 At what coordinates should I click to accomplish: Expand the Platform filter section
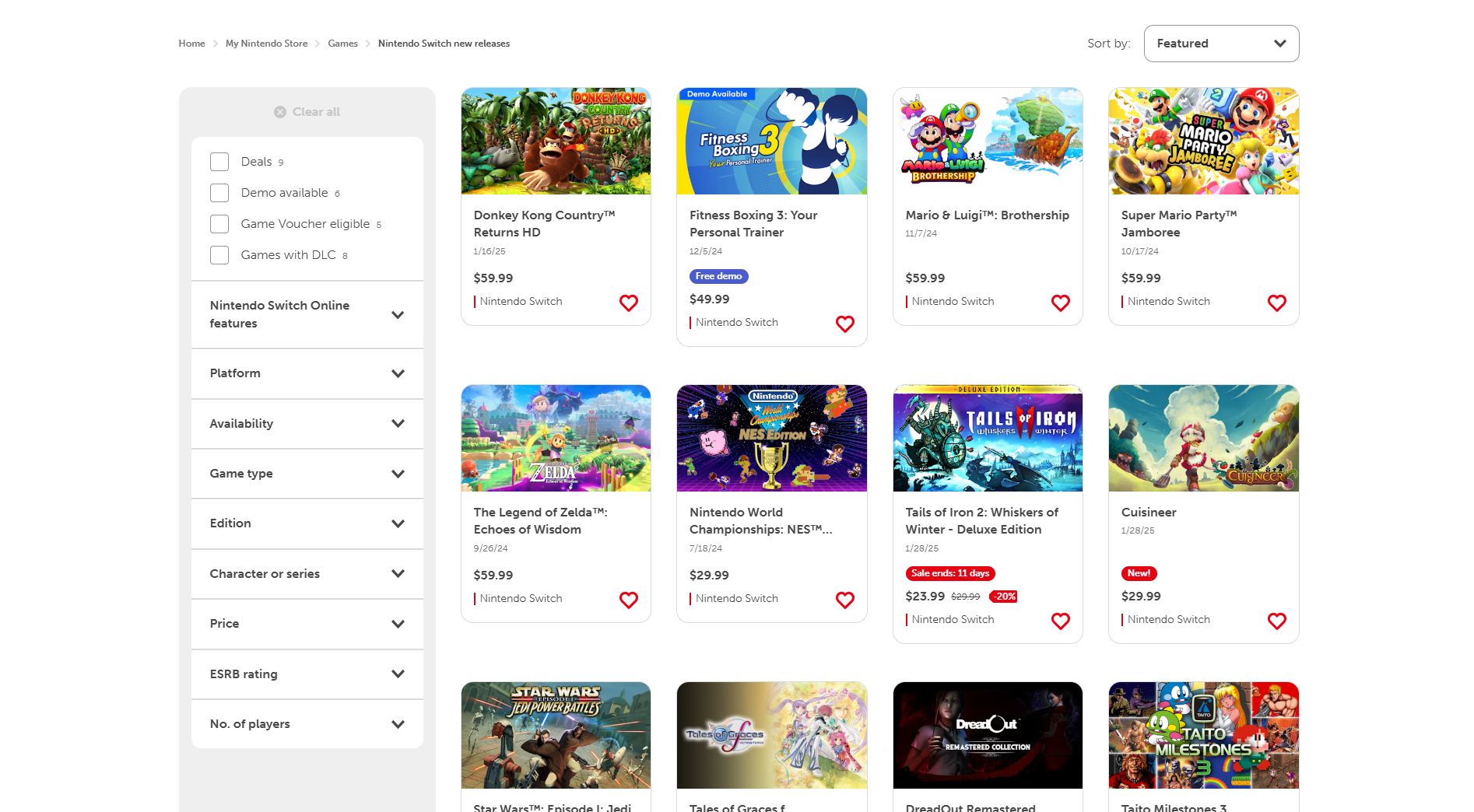tap(306, 373)
